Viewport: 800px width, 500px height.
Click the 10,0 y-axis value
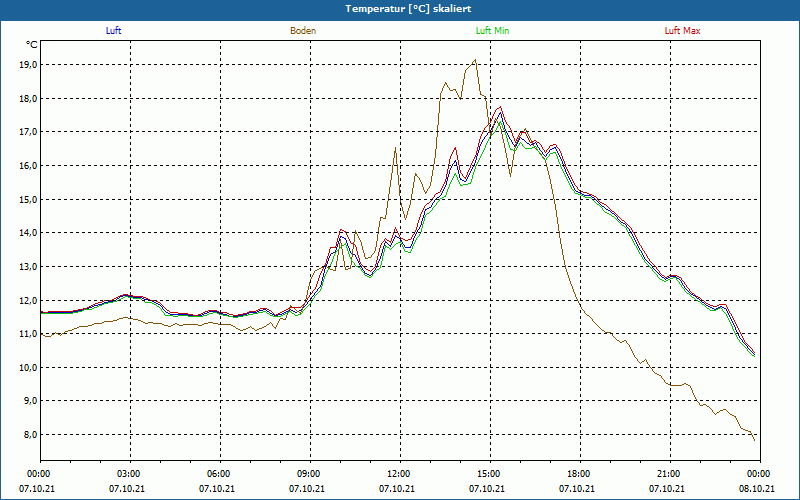click(28, 367)
